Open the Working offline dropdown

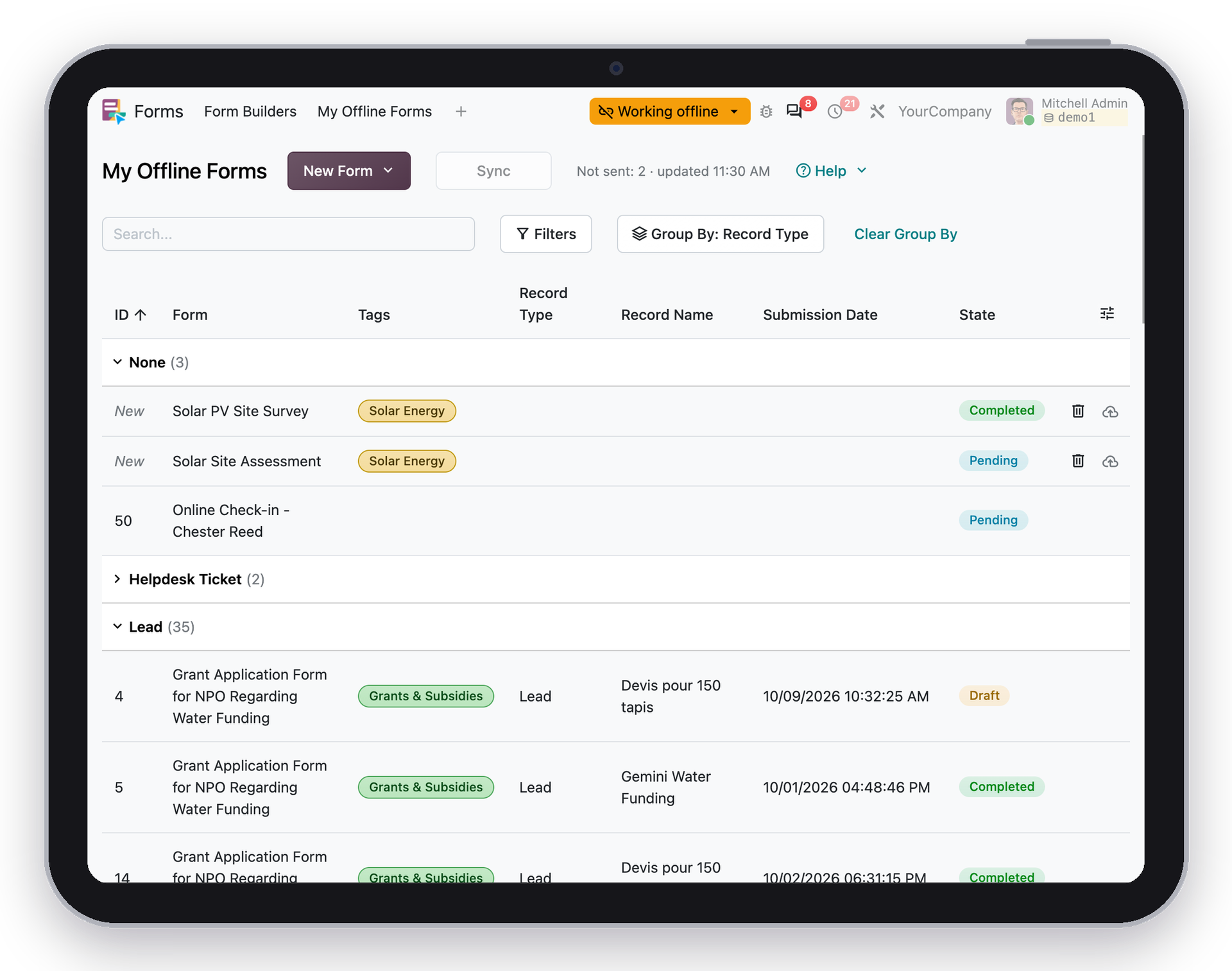tap(670, 112)
